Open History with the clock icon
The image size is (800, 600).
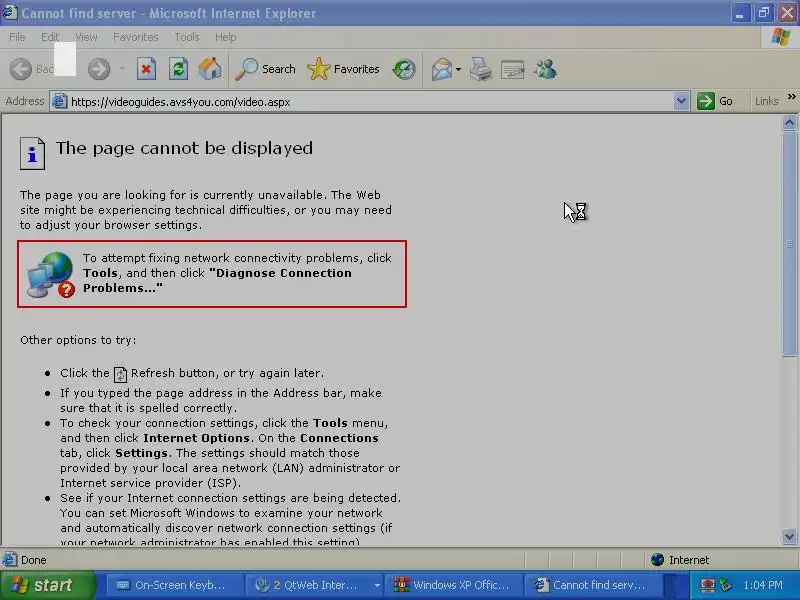(x=404, y=69)
